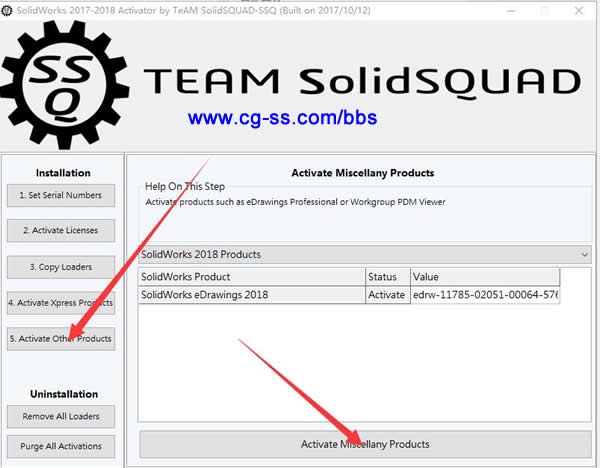Click the title bar application icon
Viewport: 600px width, 468px height.
pos(8,8)
